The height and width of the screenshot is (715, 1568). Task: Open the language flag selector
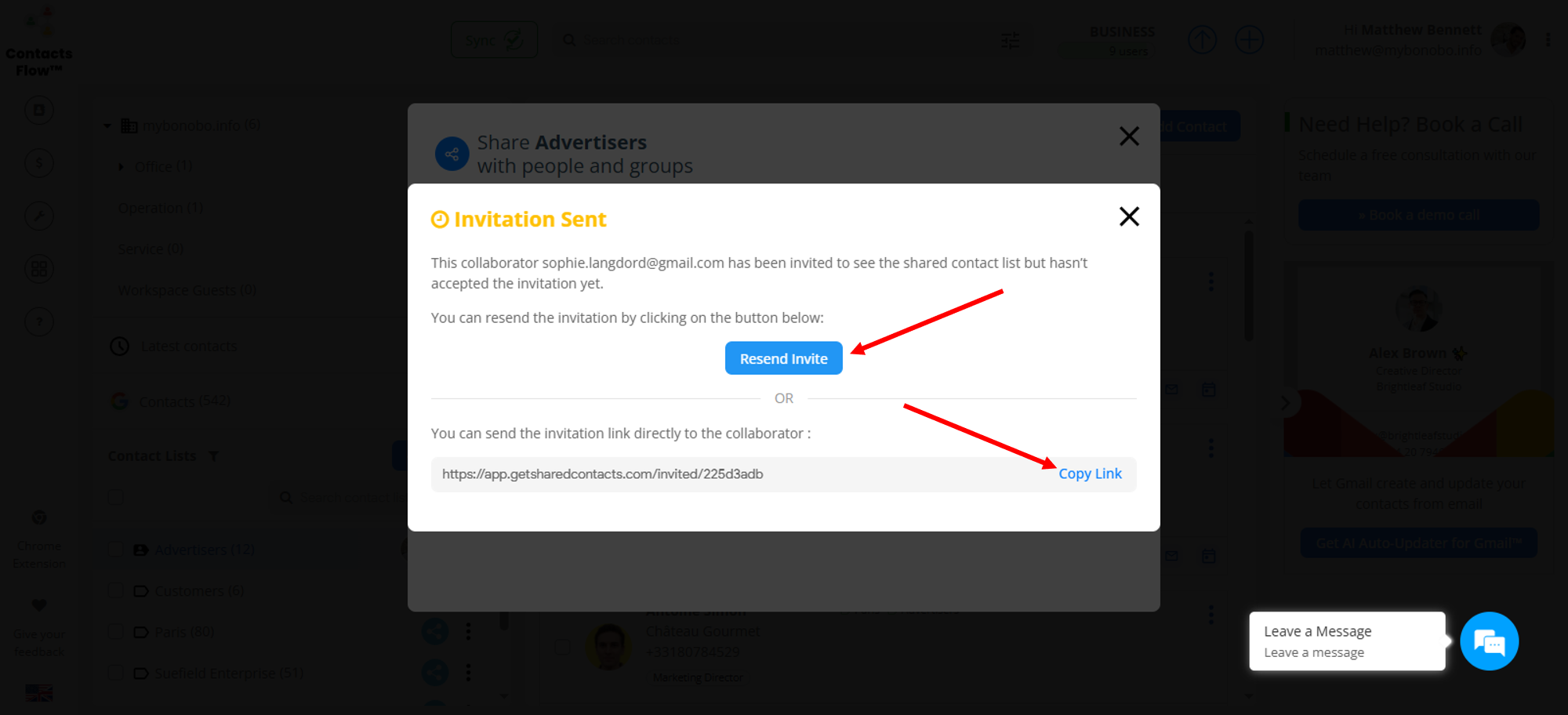39,693
